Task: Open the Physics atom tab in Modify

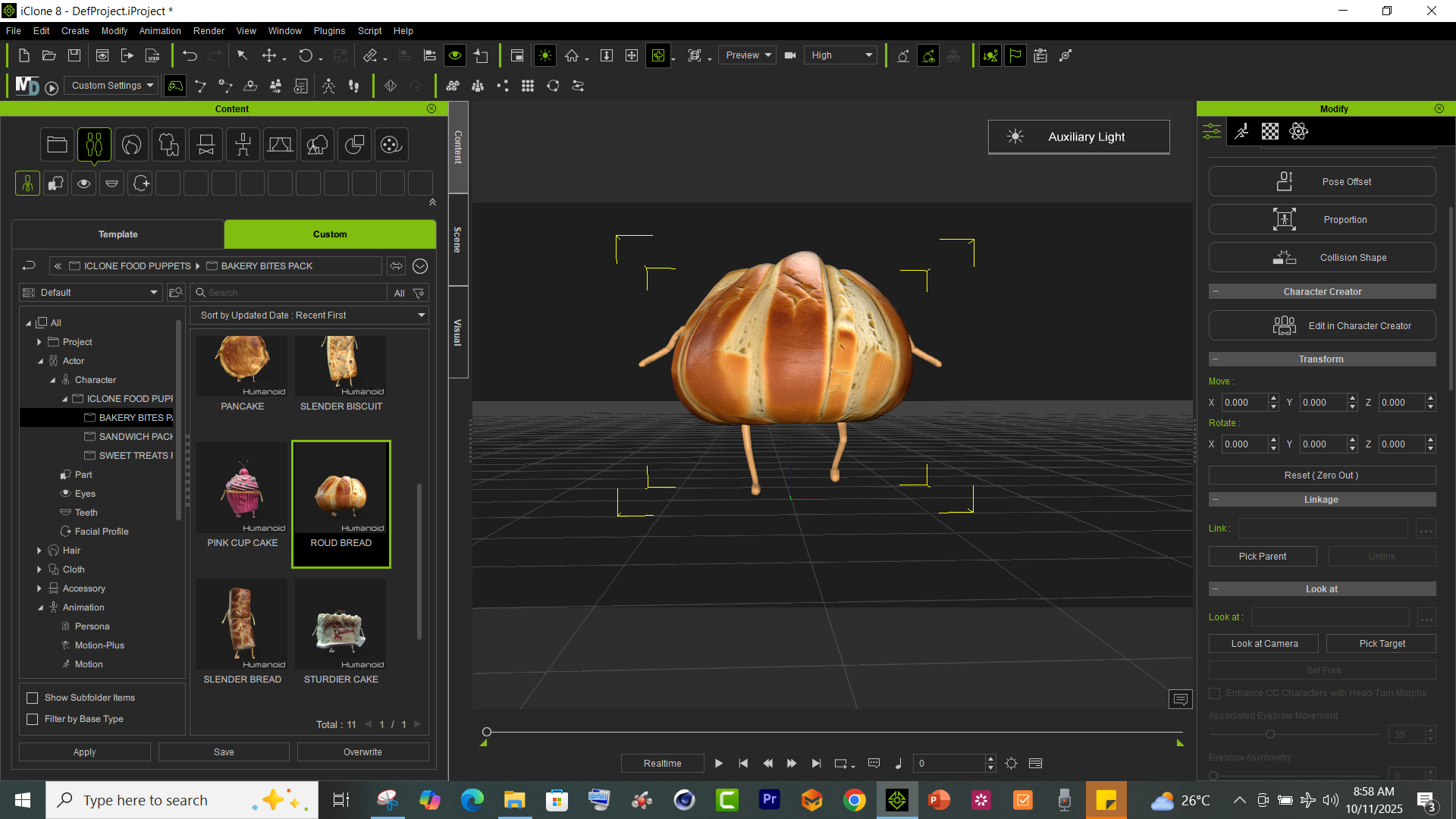Action: [1298, 131]
